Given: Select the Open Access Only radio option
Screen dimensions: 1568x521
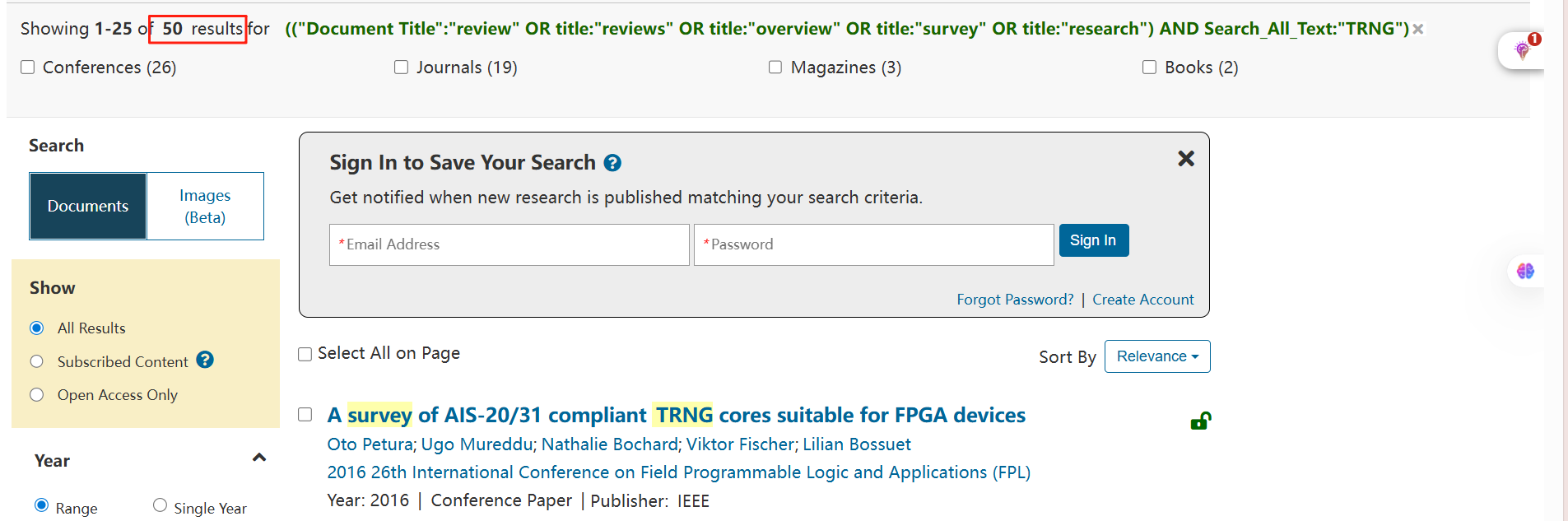Looking at the screenshot, I should (36, 395).
